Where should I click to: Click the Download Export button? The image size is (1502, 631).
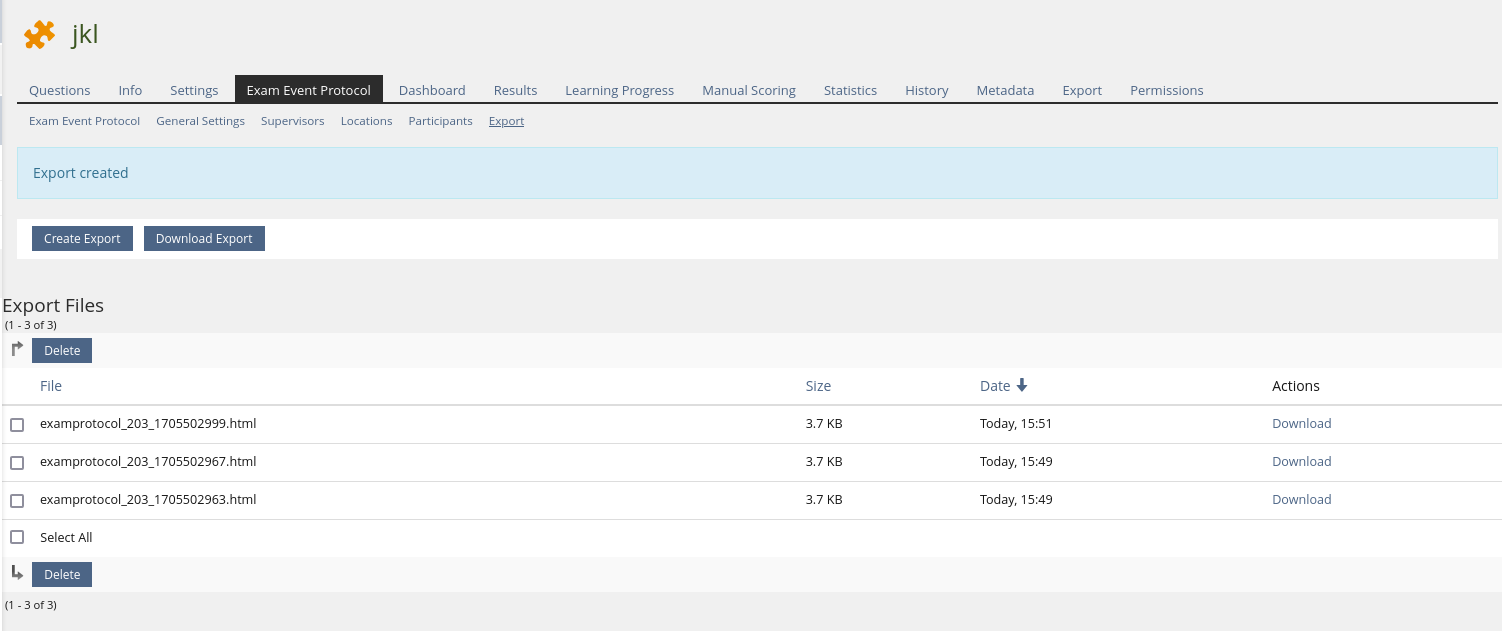(x=204, y=239)
